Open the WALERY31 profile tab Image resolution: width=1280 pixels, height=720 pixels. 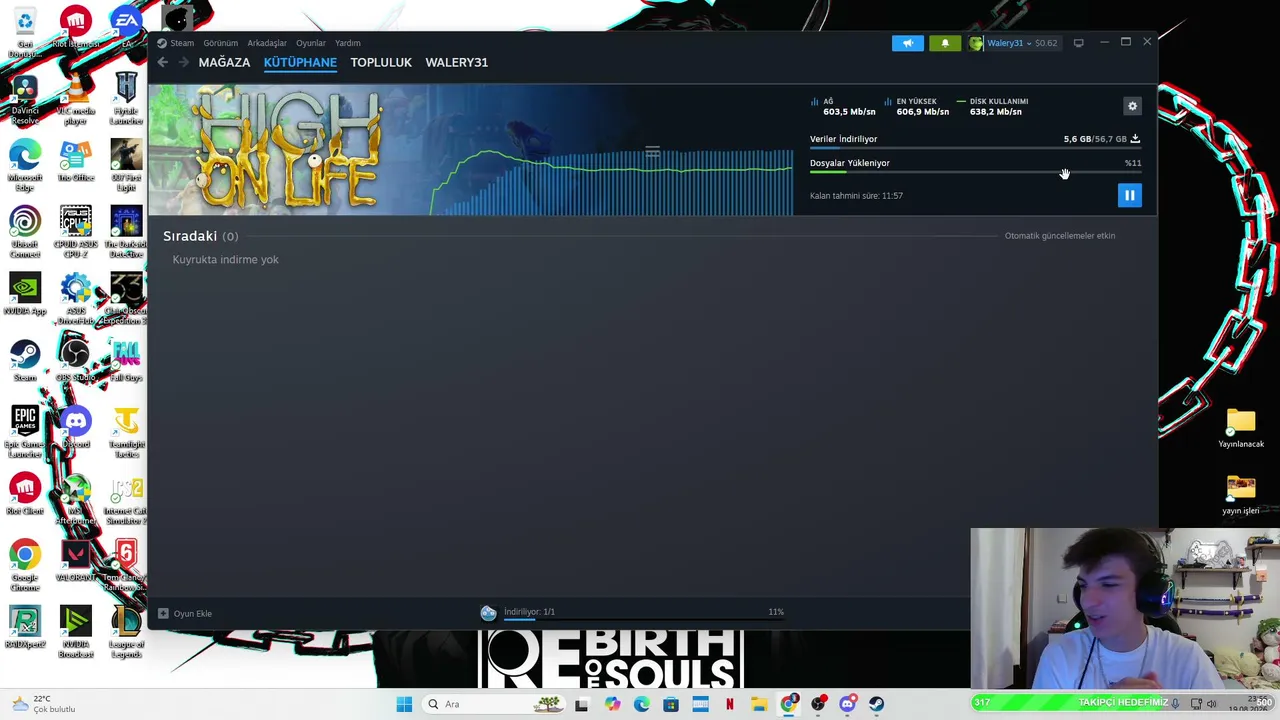(456, 62)
